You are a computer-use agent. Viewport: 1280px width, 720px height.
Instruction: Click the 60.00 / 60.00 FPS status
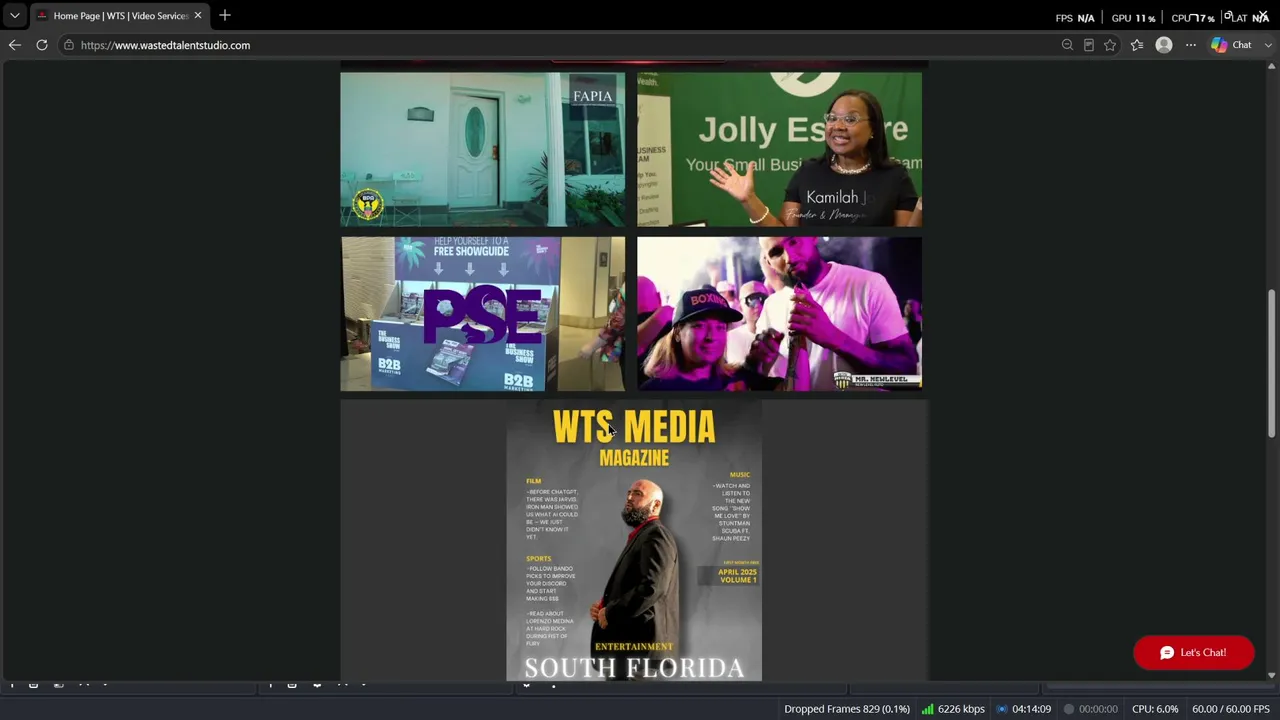click(1231, 709)
